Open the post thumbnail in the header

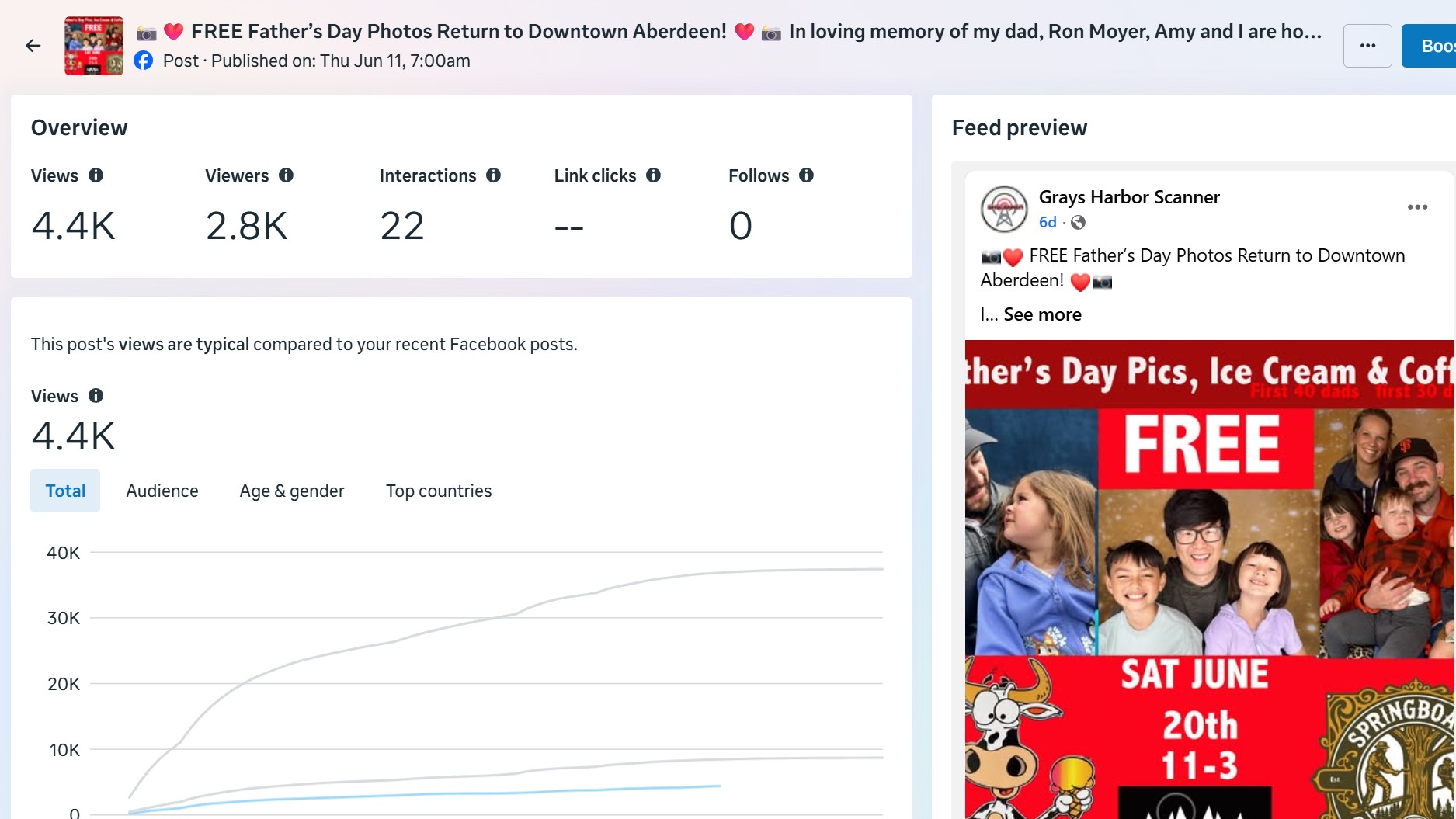[94, 46]
